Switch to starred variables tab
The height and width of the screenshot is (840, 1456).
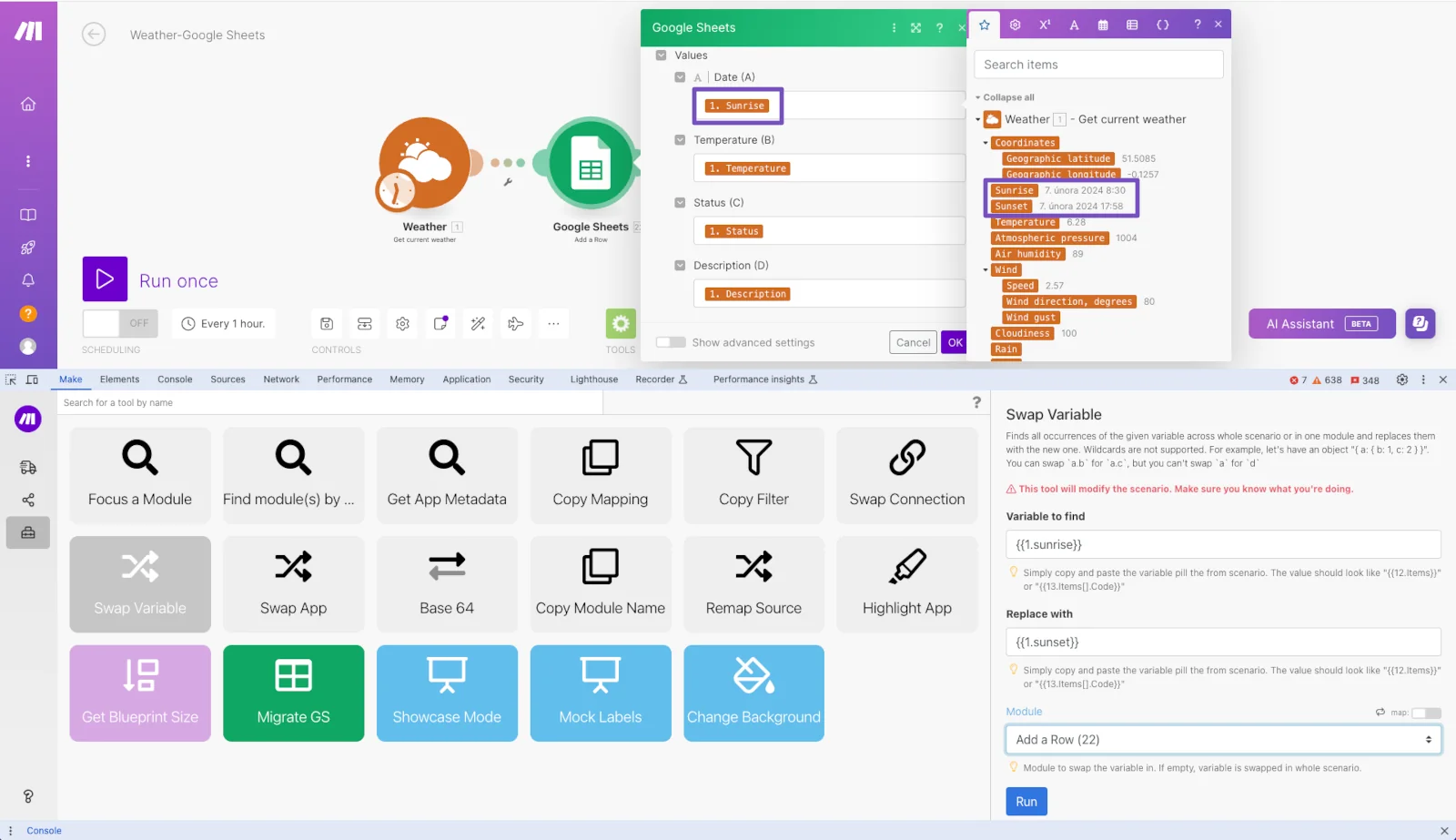984,25
